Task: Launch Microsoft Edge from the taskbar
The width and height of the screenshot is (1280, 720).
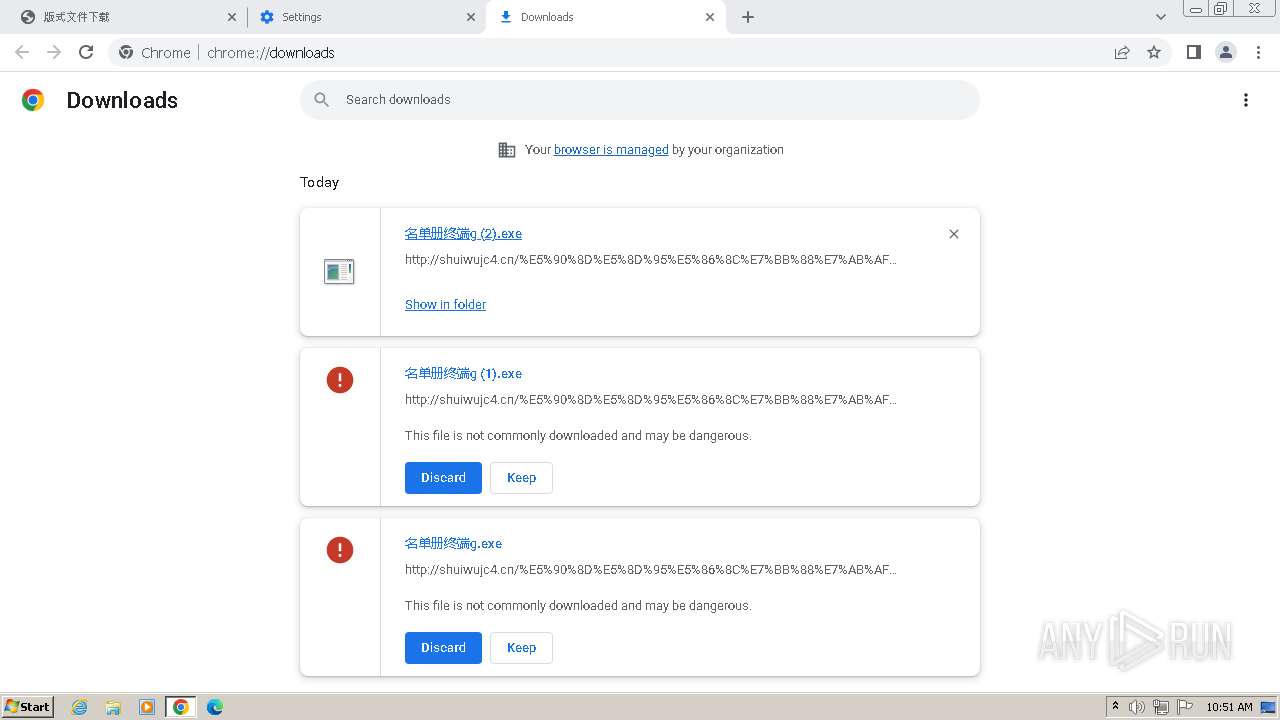Action: [215, 707]
